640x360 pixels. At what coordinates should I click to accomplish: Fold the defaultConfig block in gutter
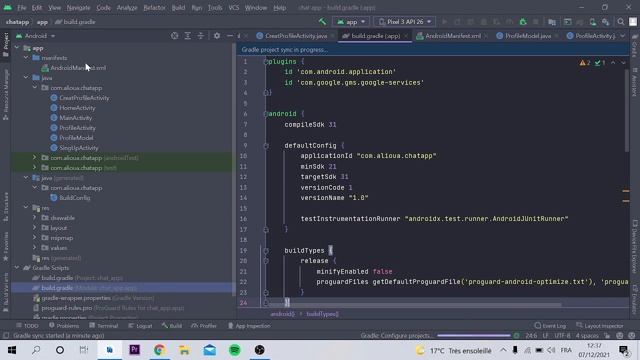[266, 145]
